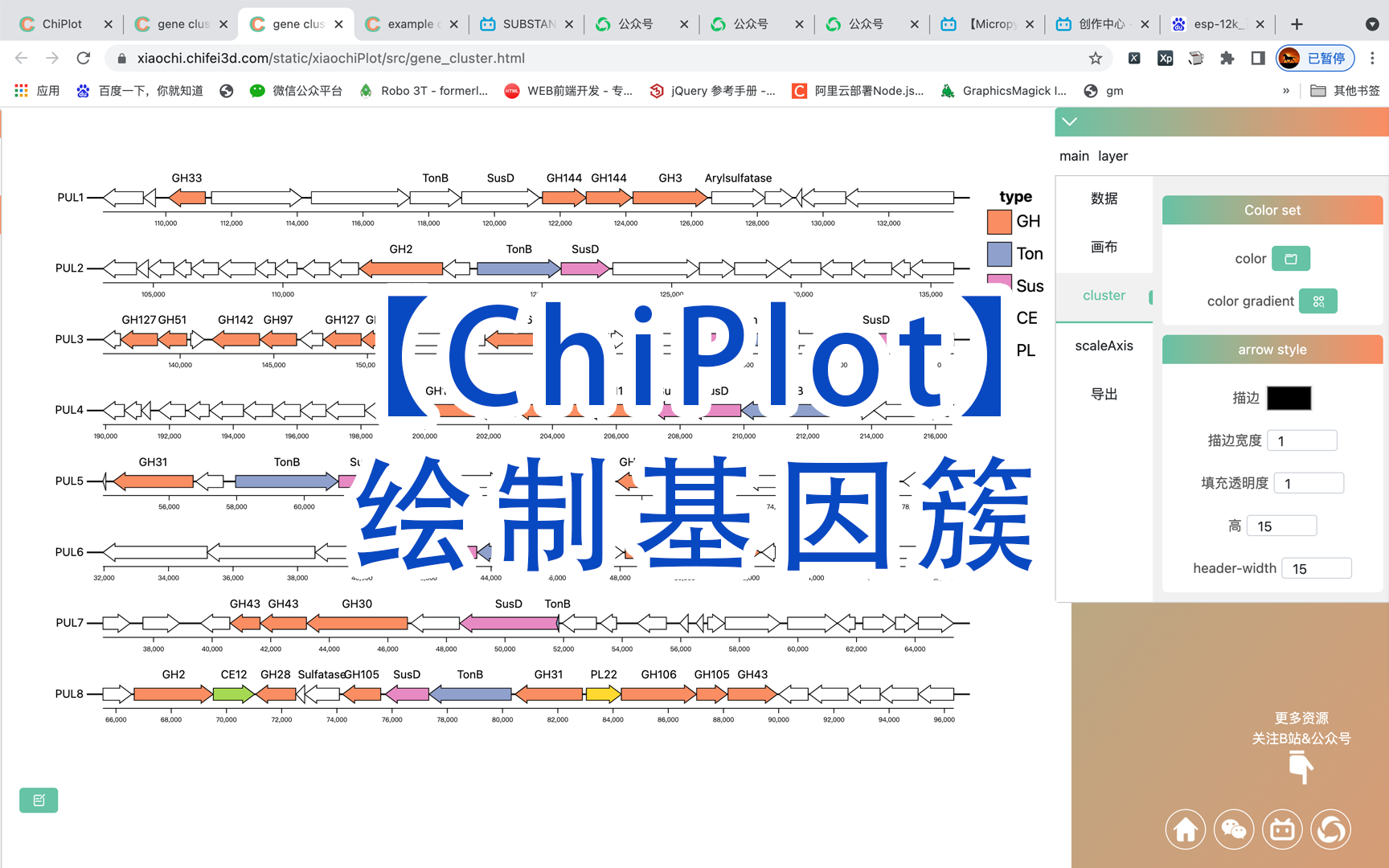Switch to the layer tab
The height and width of the screenshot is (868, 1389).
click(x=1112, y=156)
